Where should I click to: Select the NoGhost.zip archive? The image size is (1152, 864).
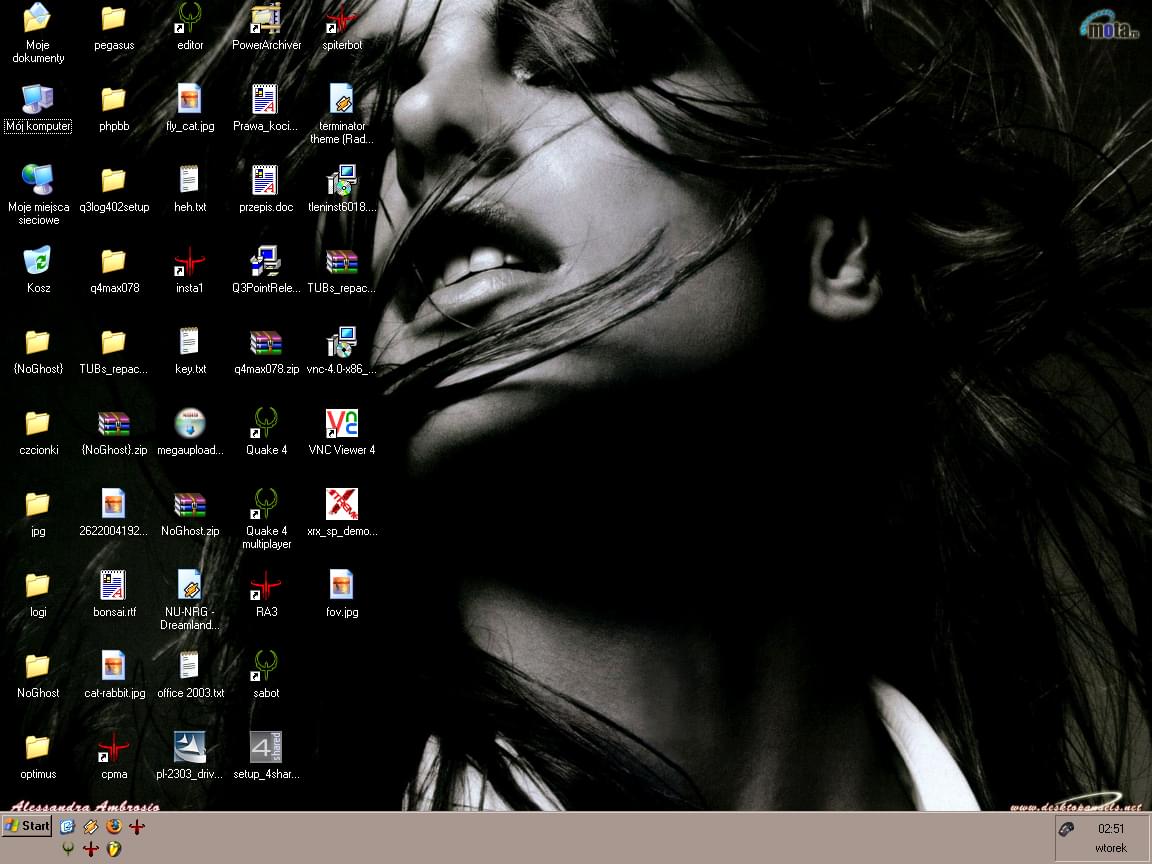(x=190, y=504)
